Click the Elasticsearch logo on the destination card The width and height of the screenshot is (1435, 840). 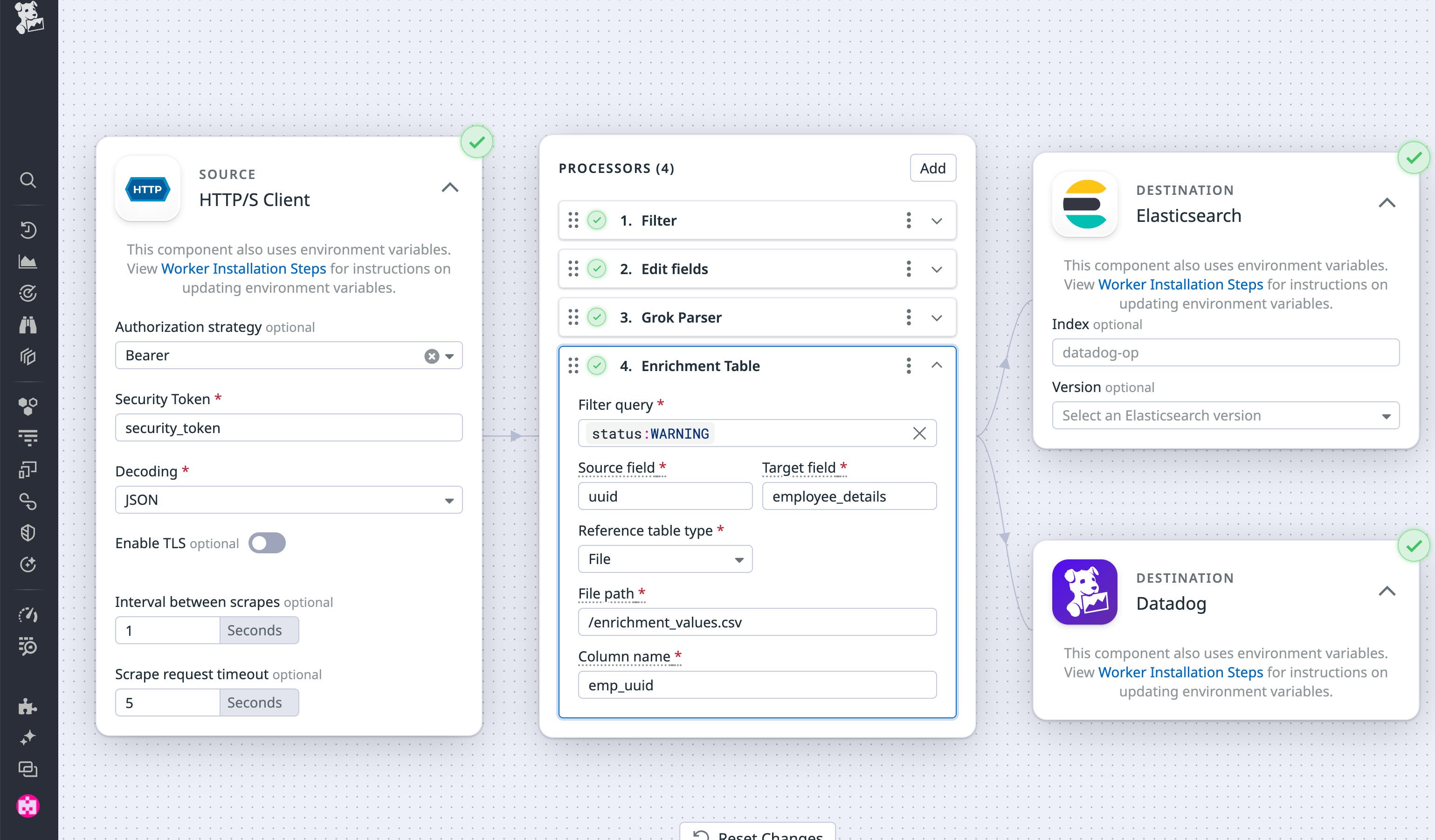(1083, 204)
